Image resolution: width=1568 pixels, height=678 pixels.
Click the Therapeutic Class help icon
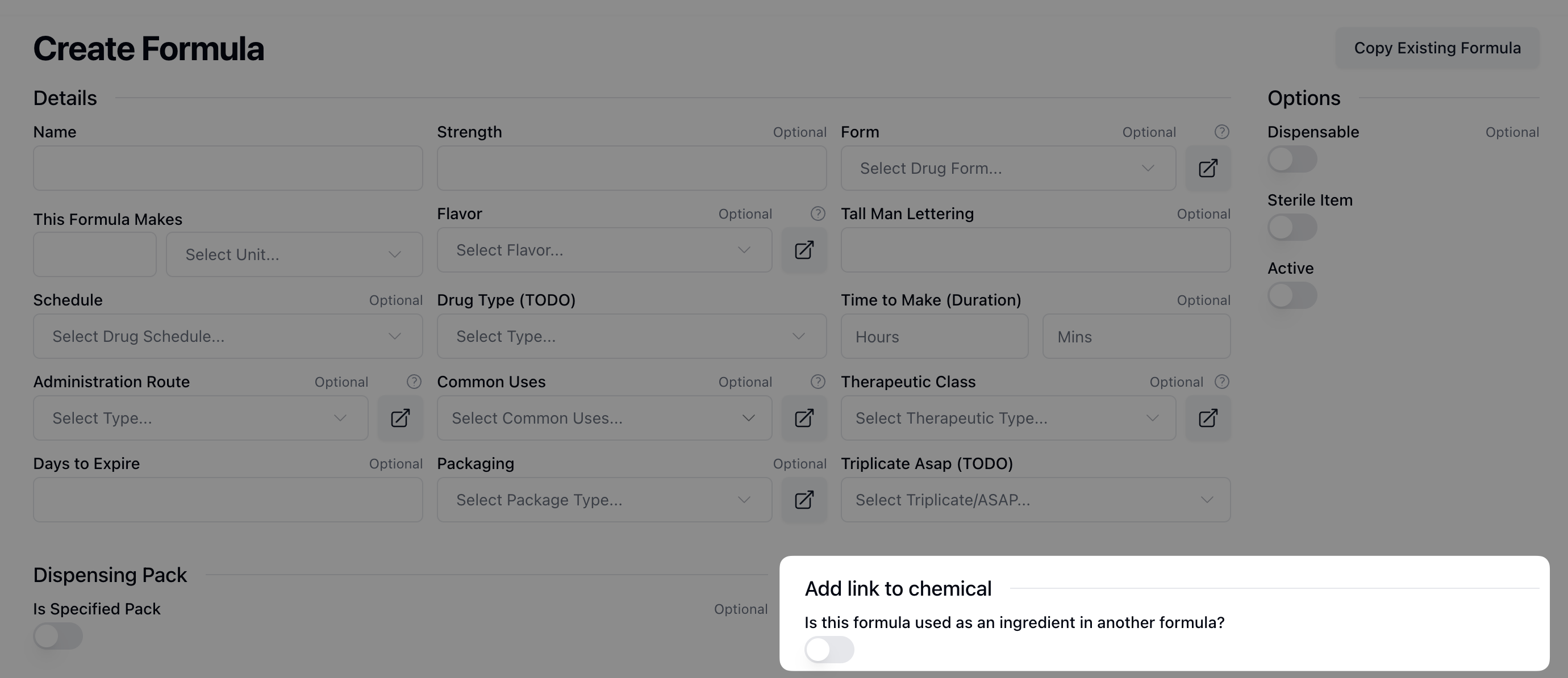pos(1221,382)
